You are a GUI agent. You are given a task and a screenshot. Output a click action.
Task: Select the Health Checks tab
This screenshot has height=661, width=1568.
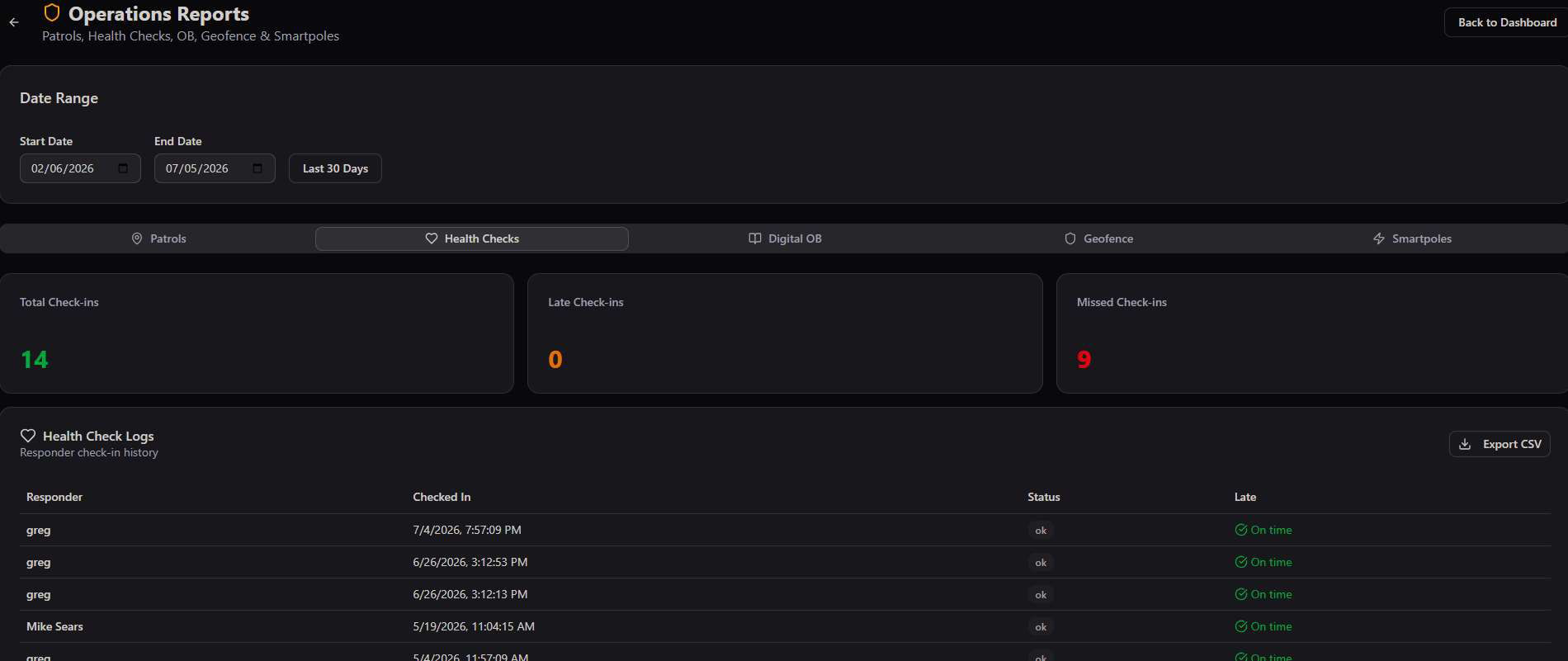click(472, 238)
